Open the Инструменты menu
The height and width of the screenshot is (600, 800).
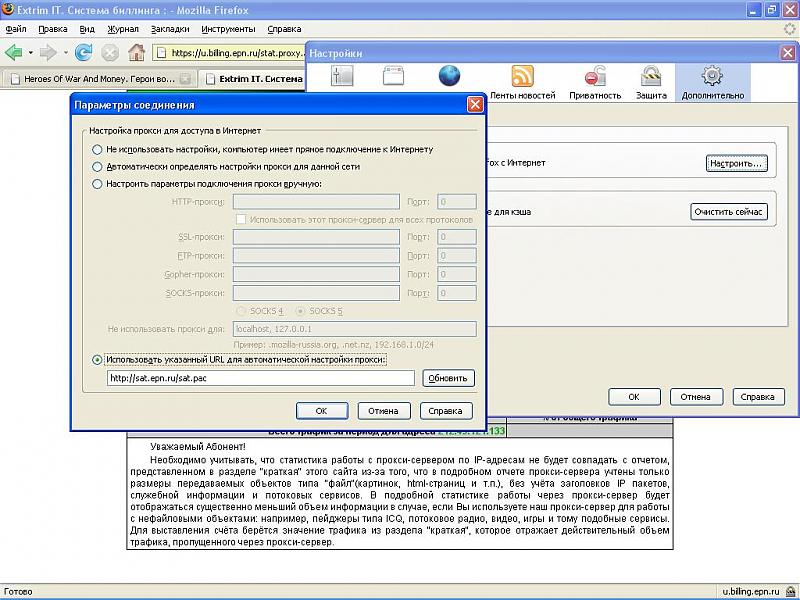229,29
